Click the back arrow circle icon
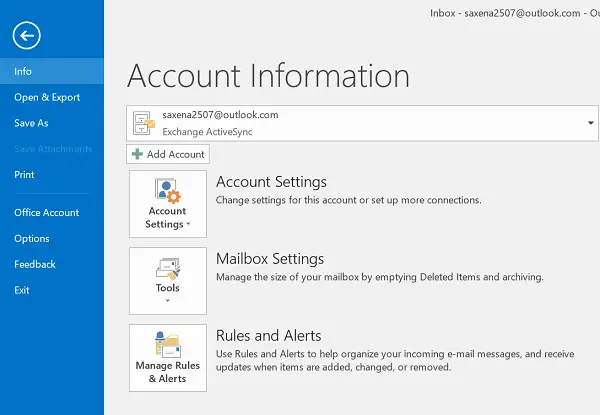Image resolution: width=600 pixels, height=415 pixels. (x=26, y=36)
